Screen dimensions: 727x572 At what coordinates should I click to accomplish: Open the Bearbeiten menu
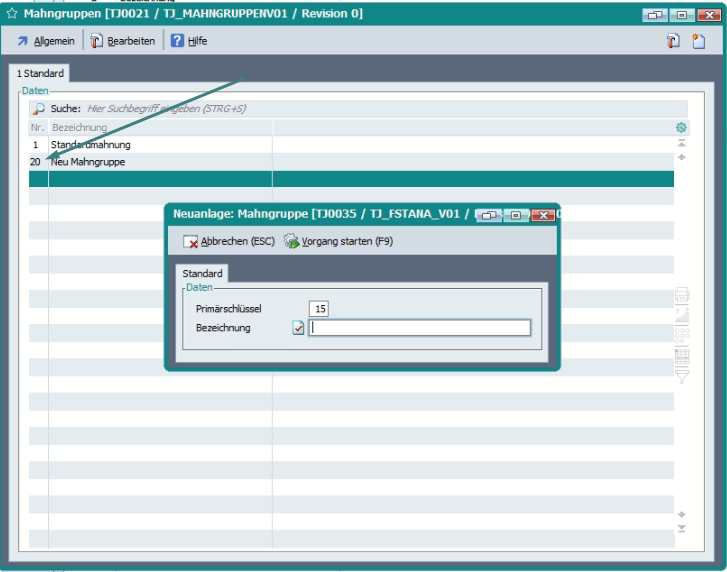click(123, 41)
